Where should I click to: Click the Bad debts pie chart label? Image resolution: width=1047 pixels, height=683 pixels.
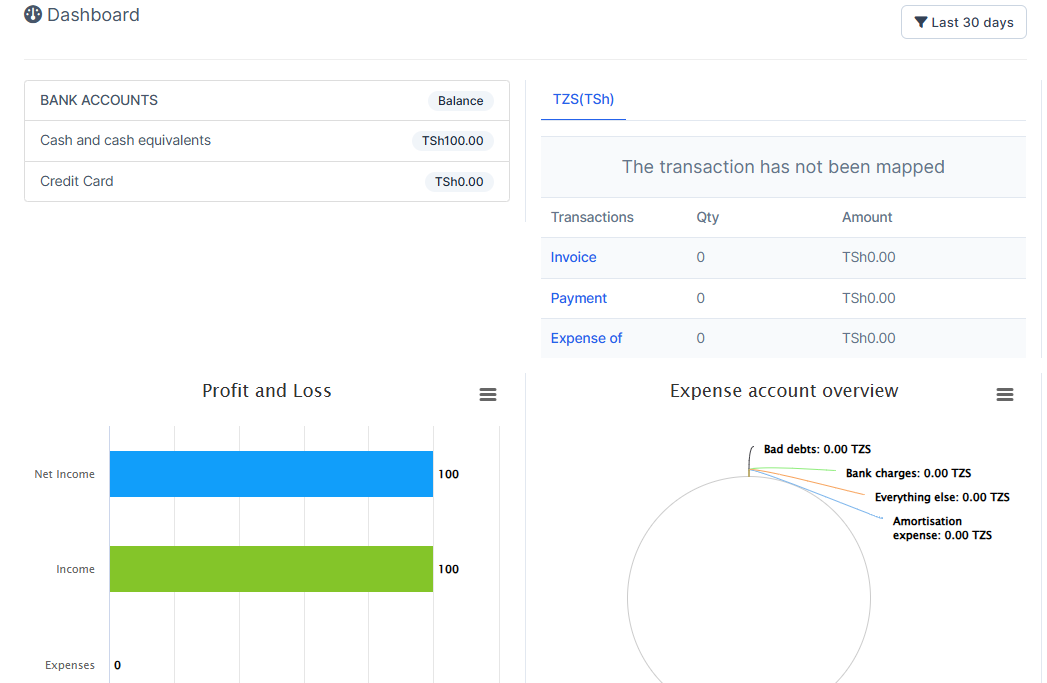pos(816,449)
